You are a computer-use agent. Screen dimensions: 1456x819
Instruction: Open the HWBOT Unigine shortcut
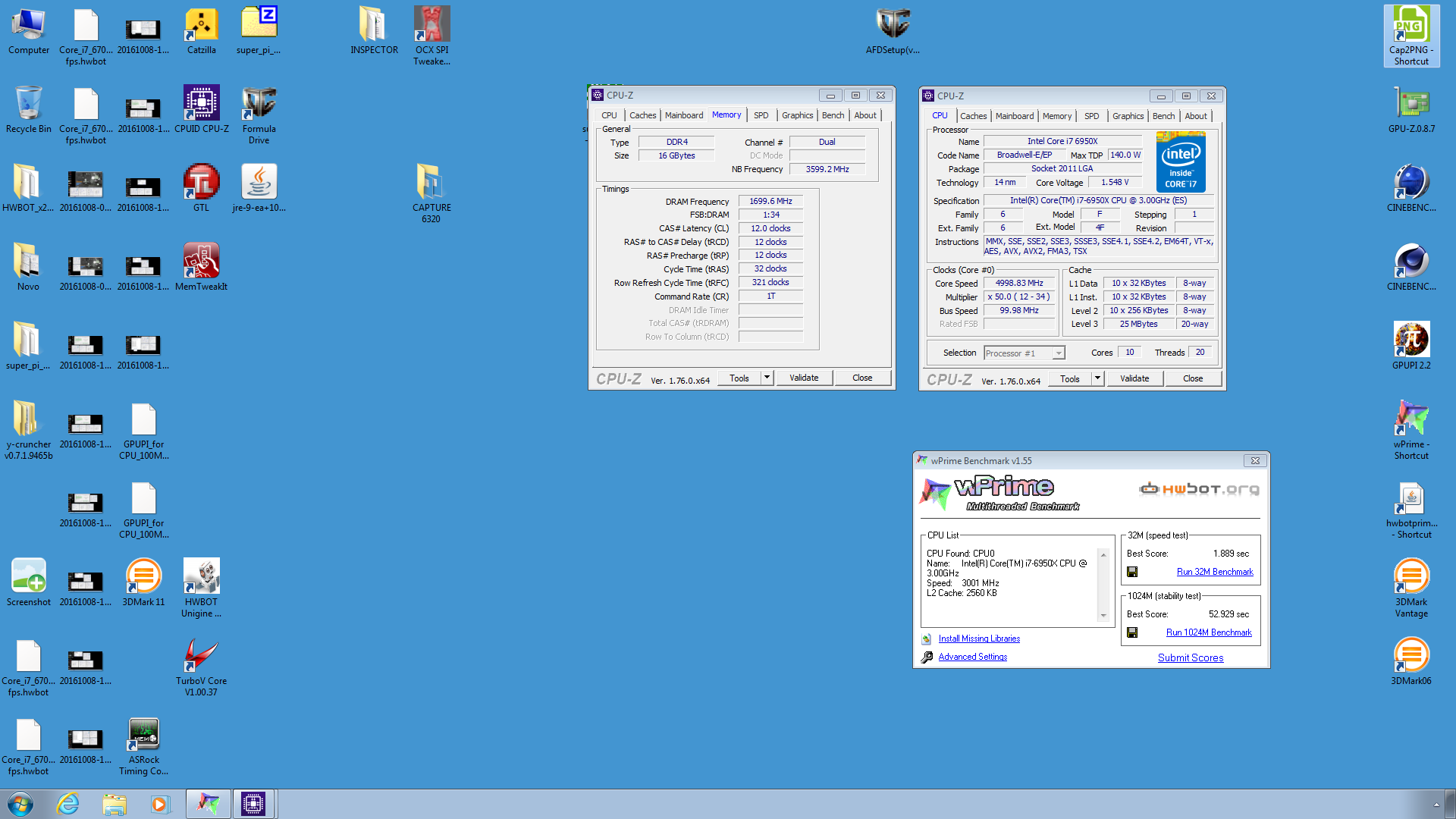click(x=201, y=588)
